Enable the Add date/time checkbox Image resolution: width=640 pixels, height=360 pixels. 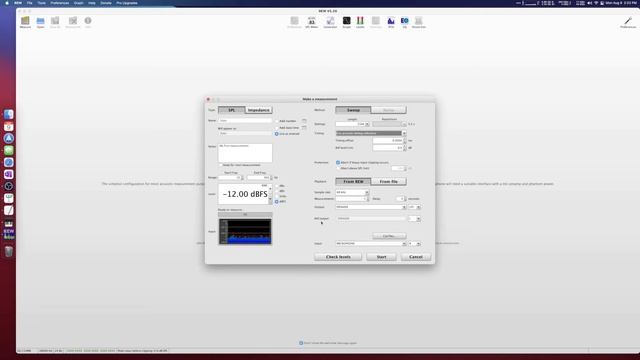click(277, 128)
